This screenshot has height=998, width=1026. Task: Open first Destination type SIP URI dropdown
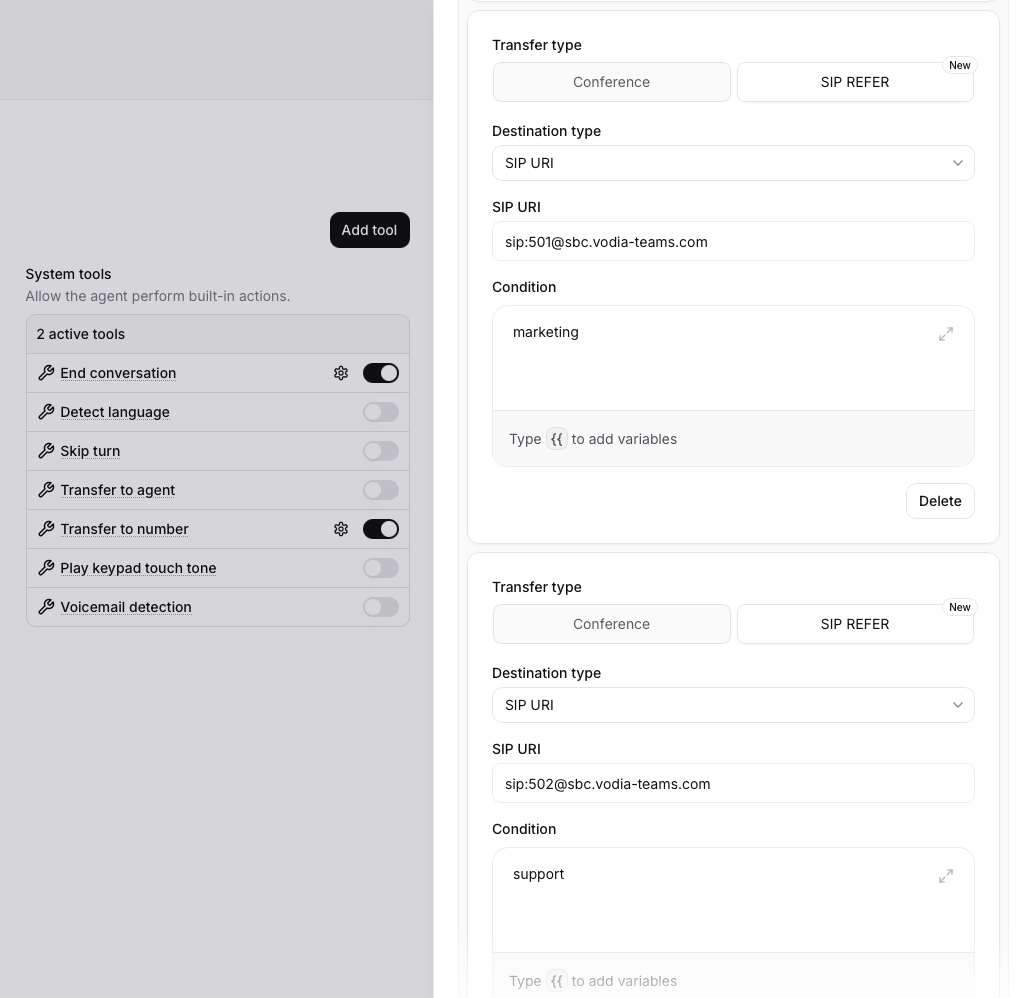[x=733, y=163]
